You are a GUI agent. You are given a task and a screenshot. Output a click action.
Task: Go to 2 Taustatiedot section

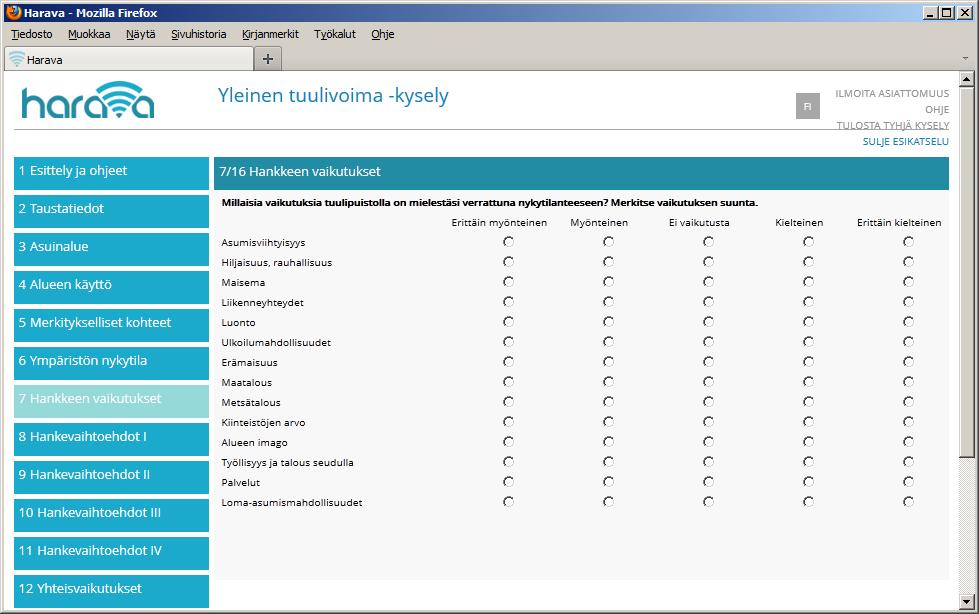tap(111, 211)
